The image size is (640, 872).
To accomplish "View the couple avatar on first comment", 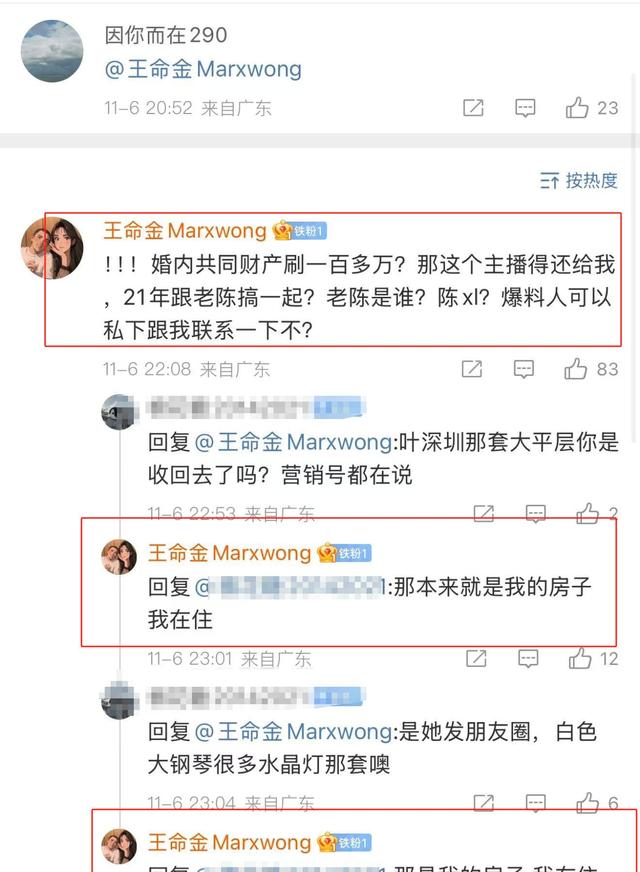I will click(x=52, y=248).
